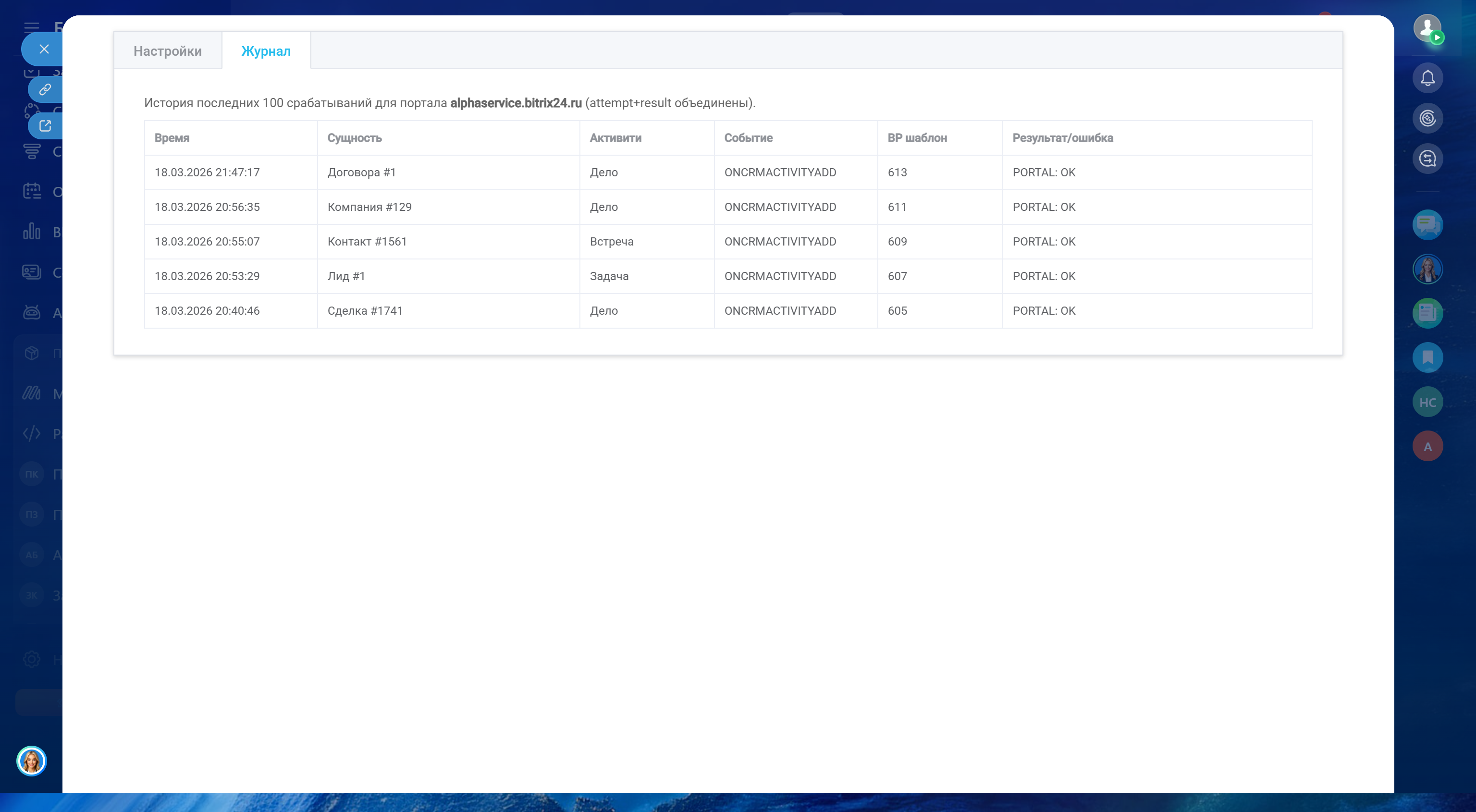Open chat with red A avatar
This screenshot has height=812, width=1476.
coord(1427,446)
